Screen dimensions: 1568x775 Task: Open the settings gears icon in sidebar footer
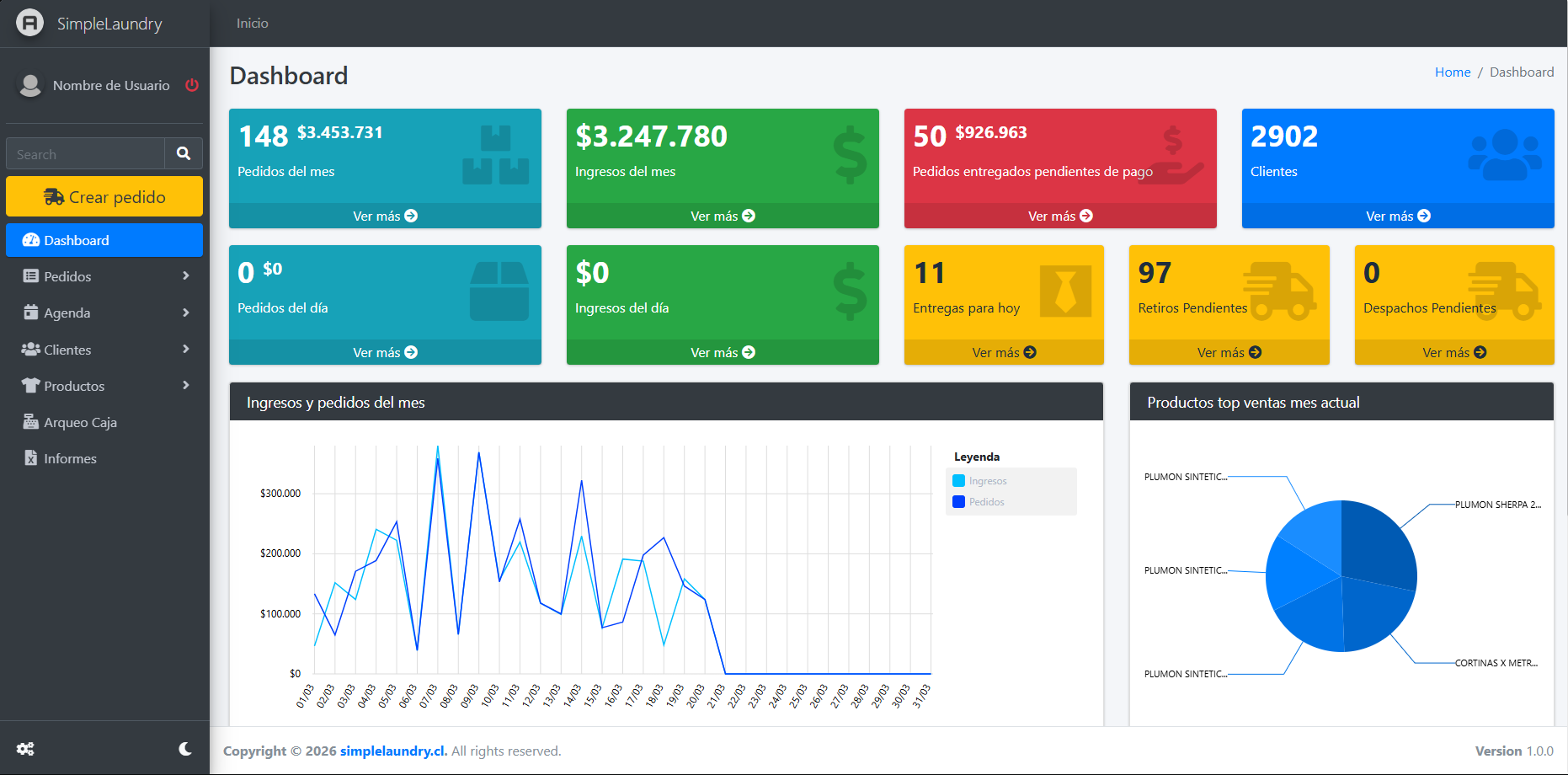[x=25, y=749]
